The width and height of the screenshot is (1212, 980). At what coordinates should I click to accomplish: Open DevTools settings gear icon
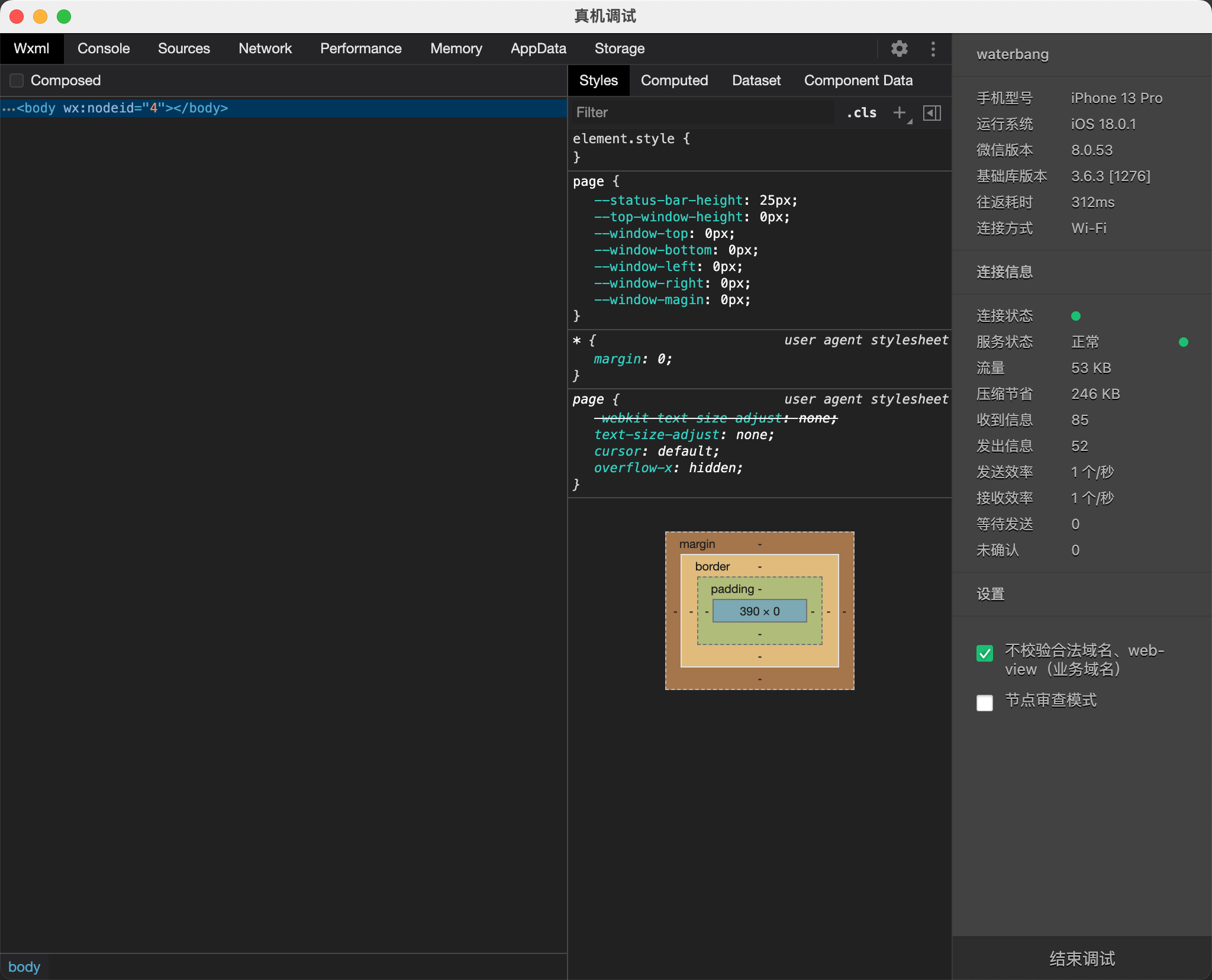click(899, 49)
